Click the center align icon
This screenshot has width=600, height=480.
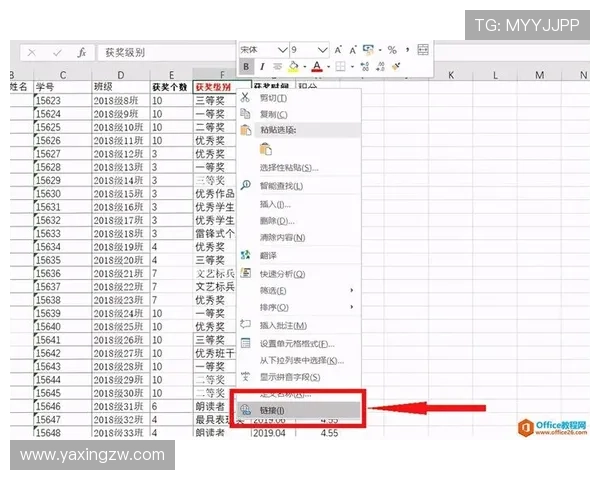click(x=277, y=67)
